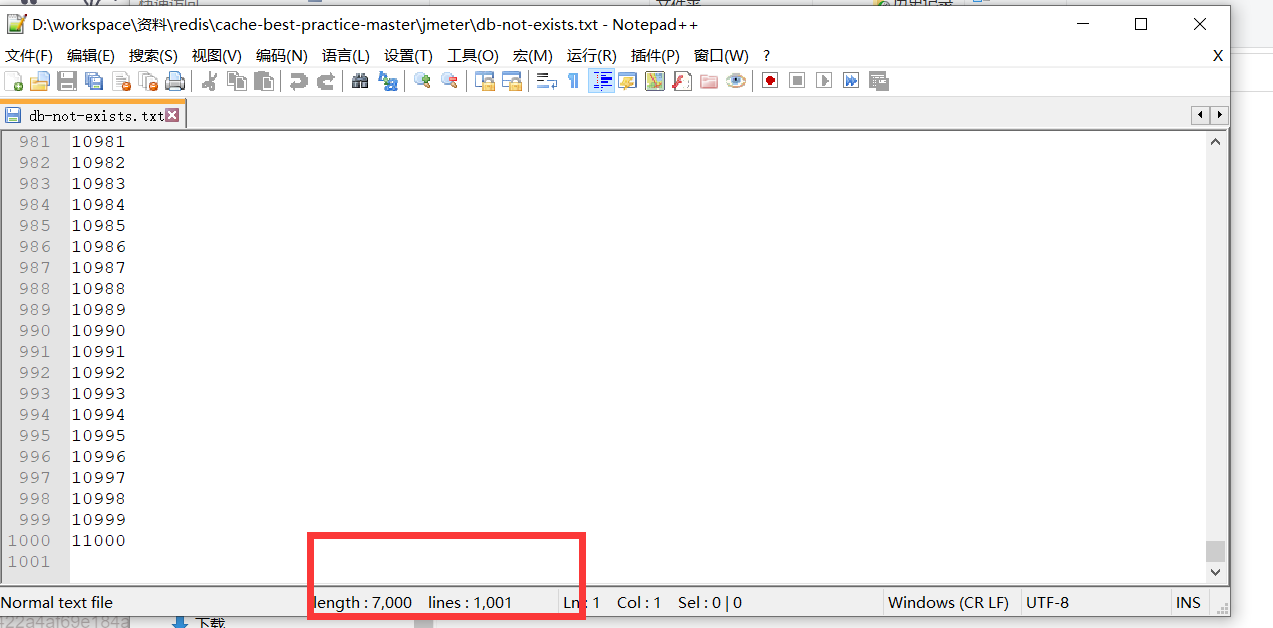The image size is (1273, 628).
Task: Place cursor on line with 10985
Action: pyautogui.click(x=98, y=226)
